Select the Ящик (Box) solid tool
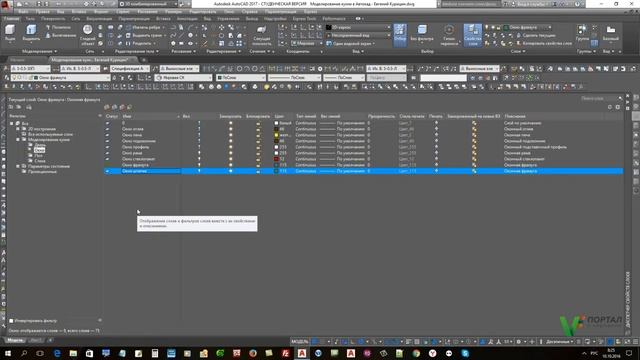Viewport: 640px width, 360px height. click(10, 33)
